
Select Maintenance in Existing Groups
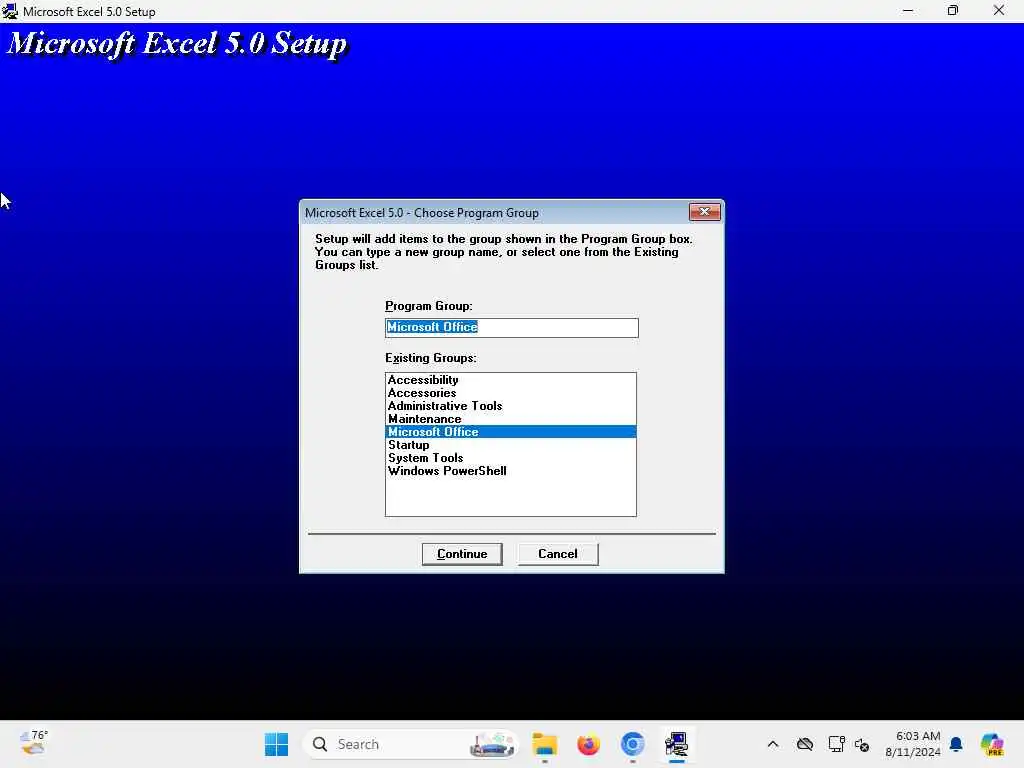pyautogui.click(x=511, y=419)
